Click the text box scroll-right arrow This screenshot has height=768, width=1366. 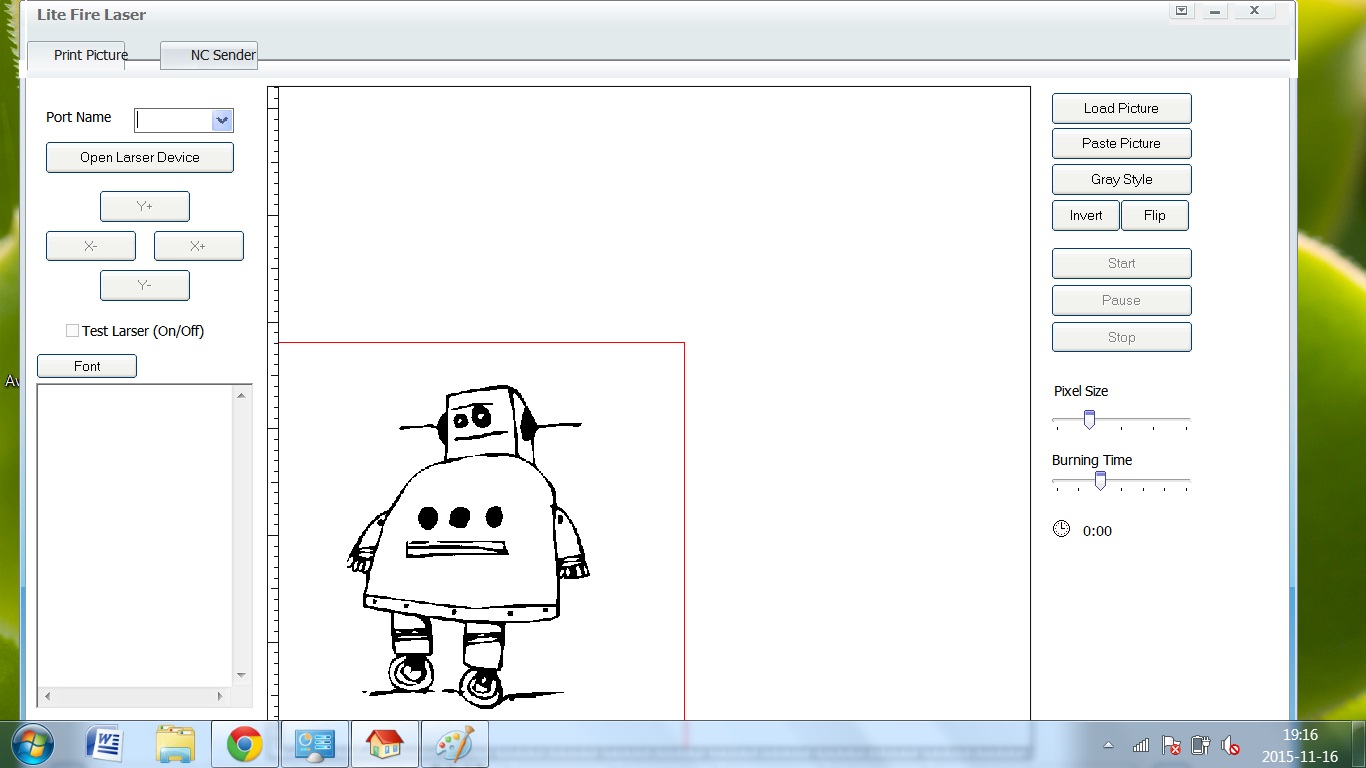coord(221,696)
